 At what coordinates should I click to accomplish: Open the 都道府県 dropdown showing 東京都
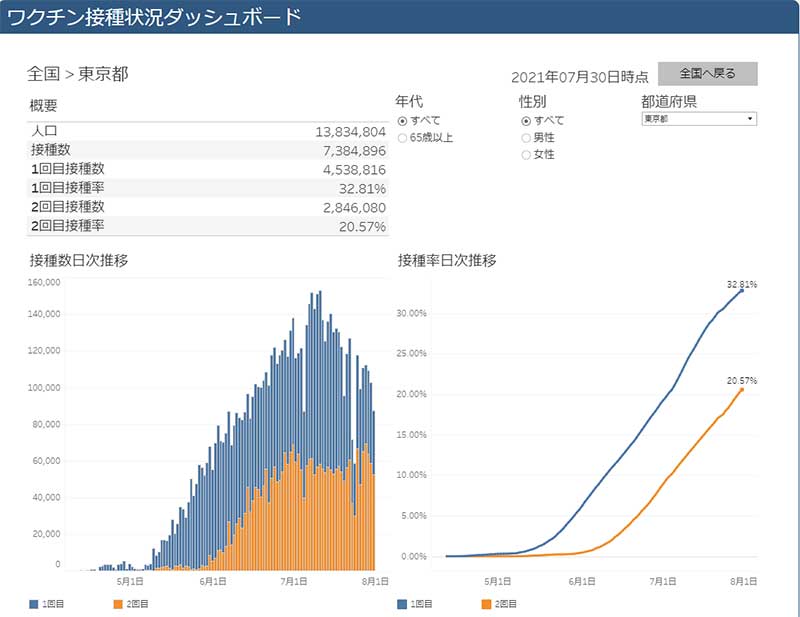click(698, 119)
